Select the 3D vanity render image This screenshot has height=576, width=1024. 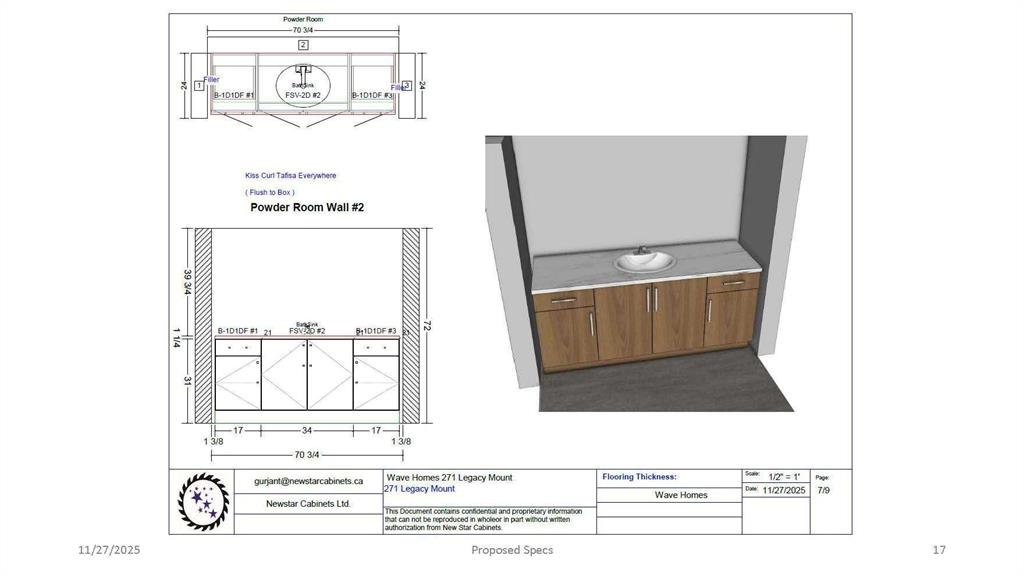pos(646,273)
